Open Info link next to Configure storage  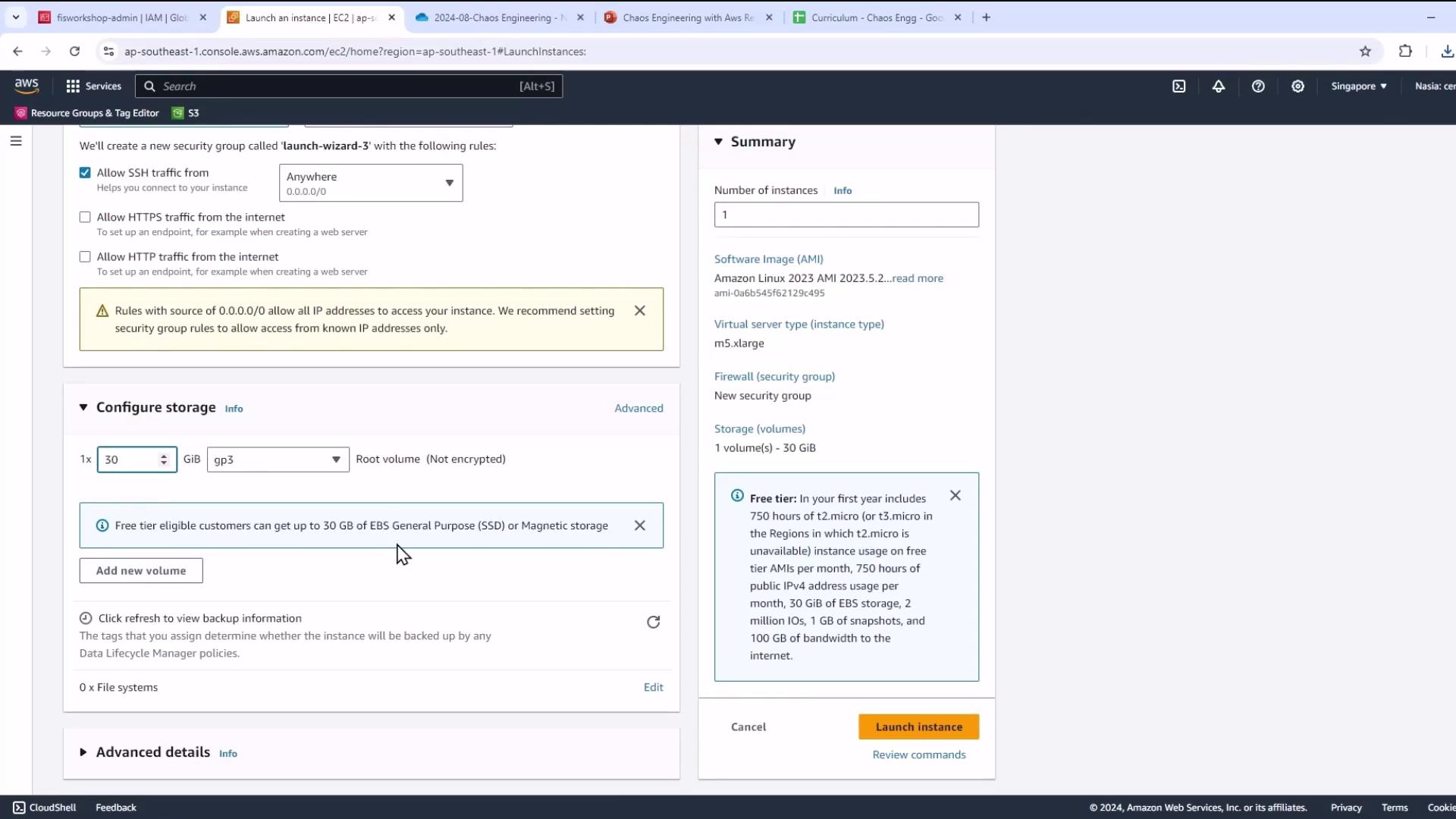234,409
